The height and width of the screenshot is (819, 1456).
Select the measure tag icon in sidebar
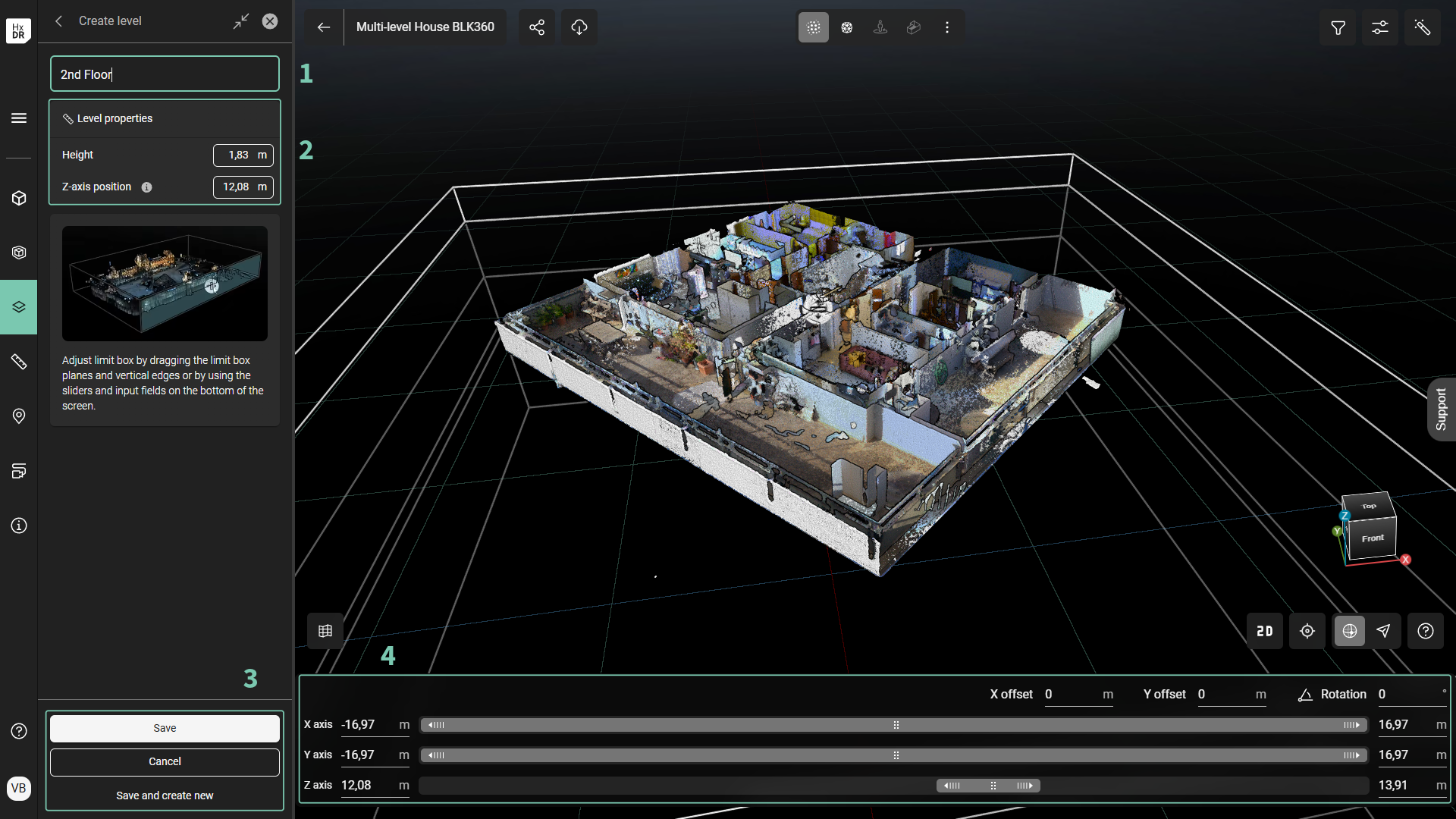point(19,362)
